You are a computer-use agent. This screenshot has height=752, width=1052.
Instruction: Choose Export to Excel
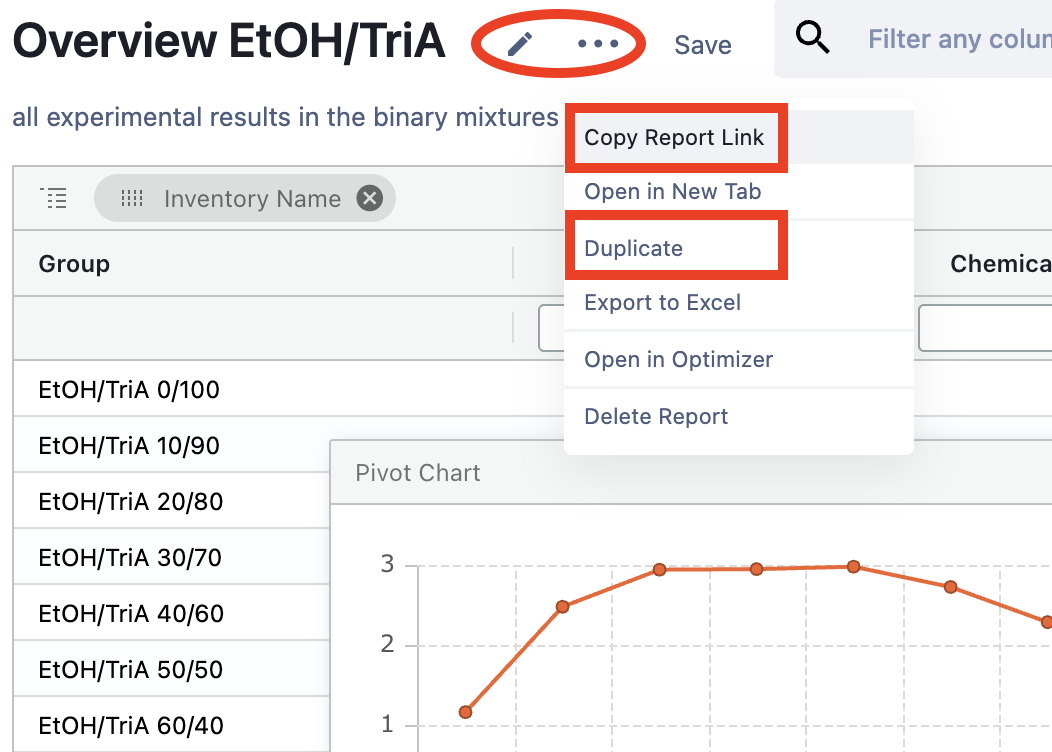662,303
